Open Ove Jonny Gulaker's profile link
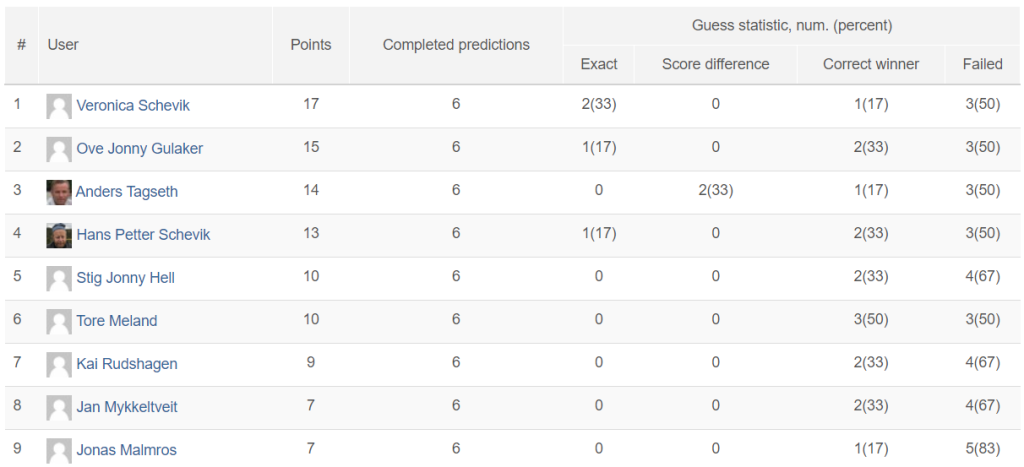The width and height of the screenshot is (1024, 467). pos(140,148)
